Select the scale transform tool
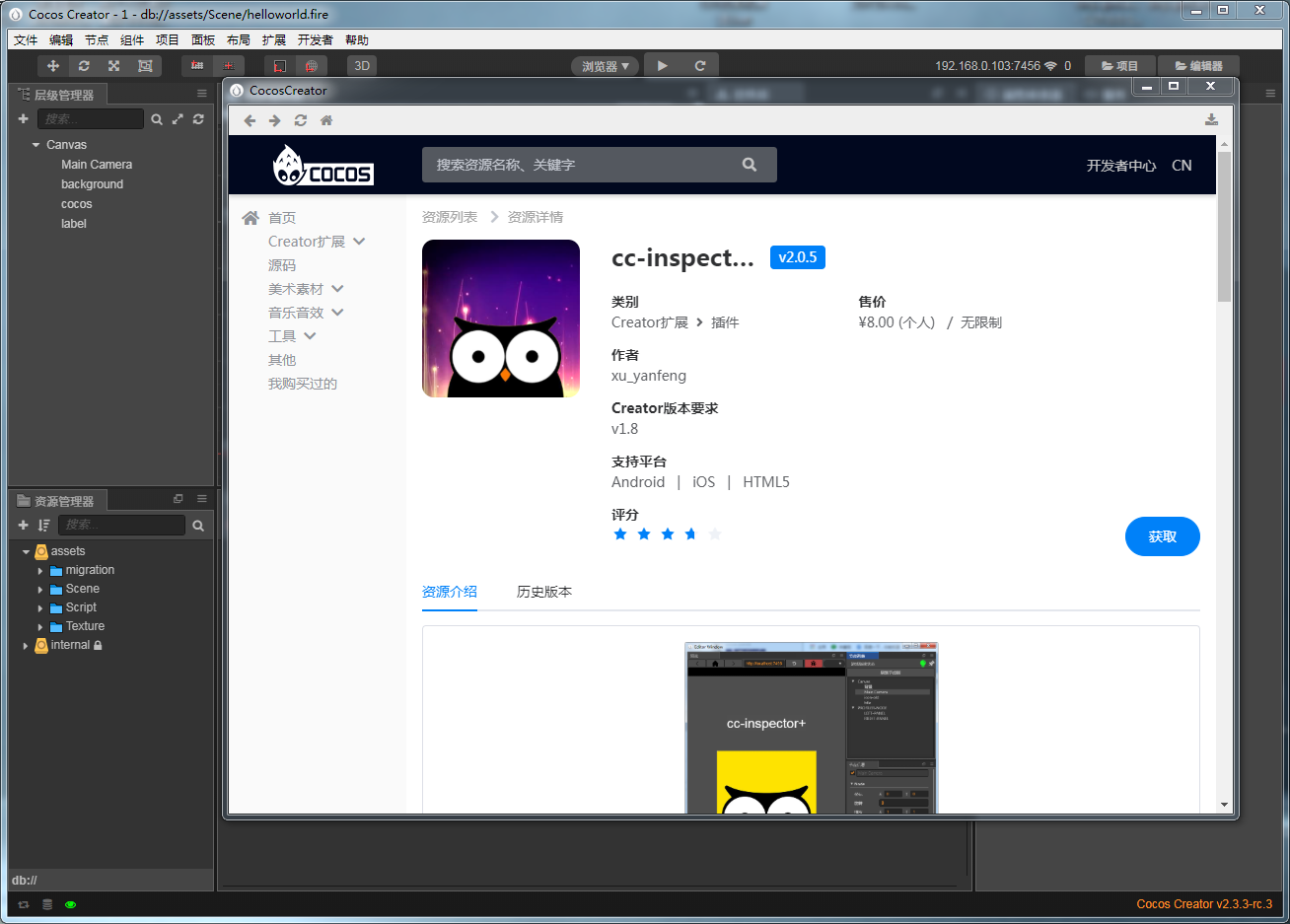 pyautogui.click(x=114, y=66)
